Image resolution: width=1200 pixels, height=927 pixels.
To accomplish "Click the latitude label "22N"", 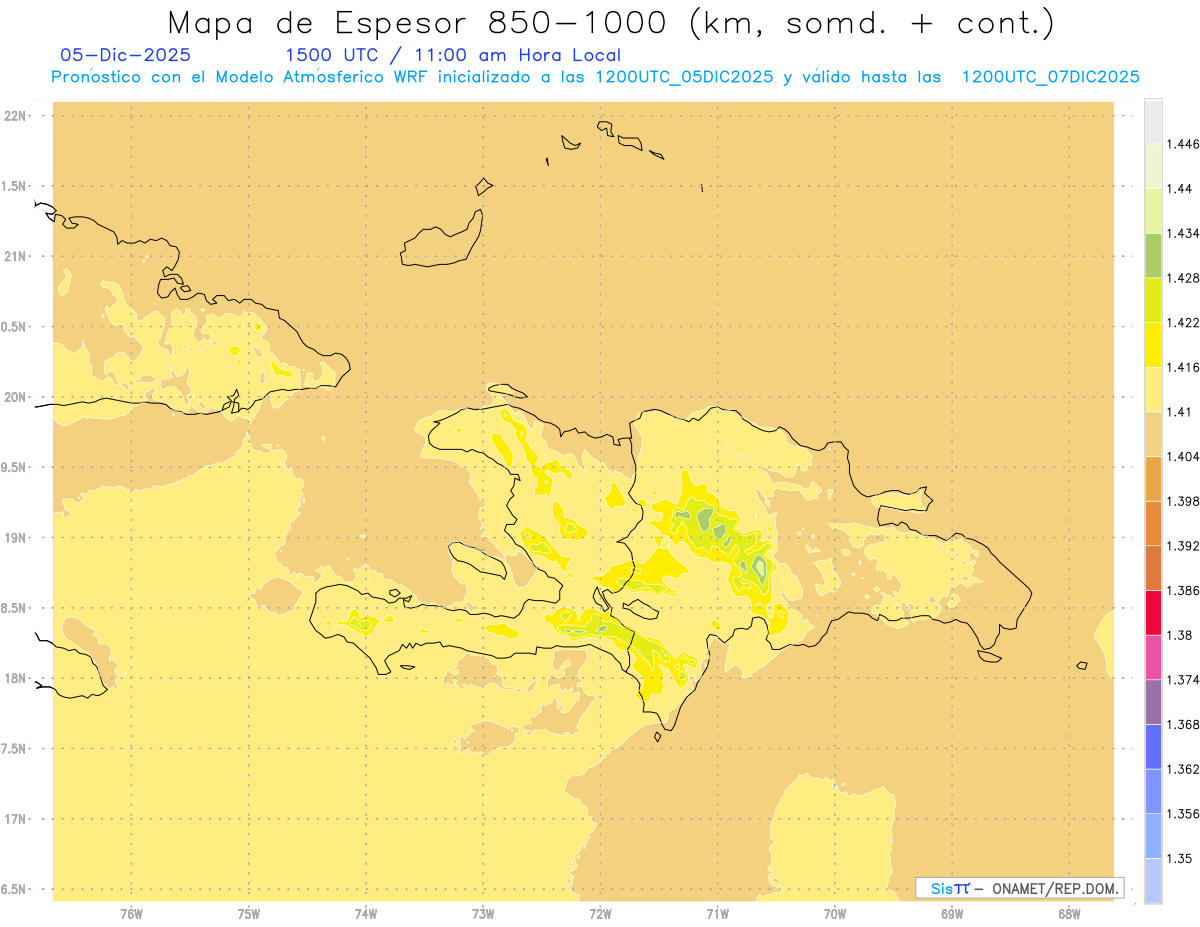I will click(15, 115).
